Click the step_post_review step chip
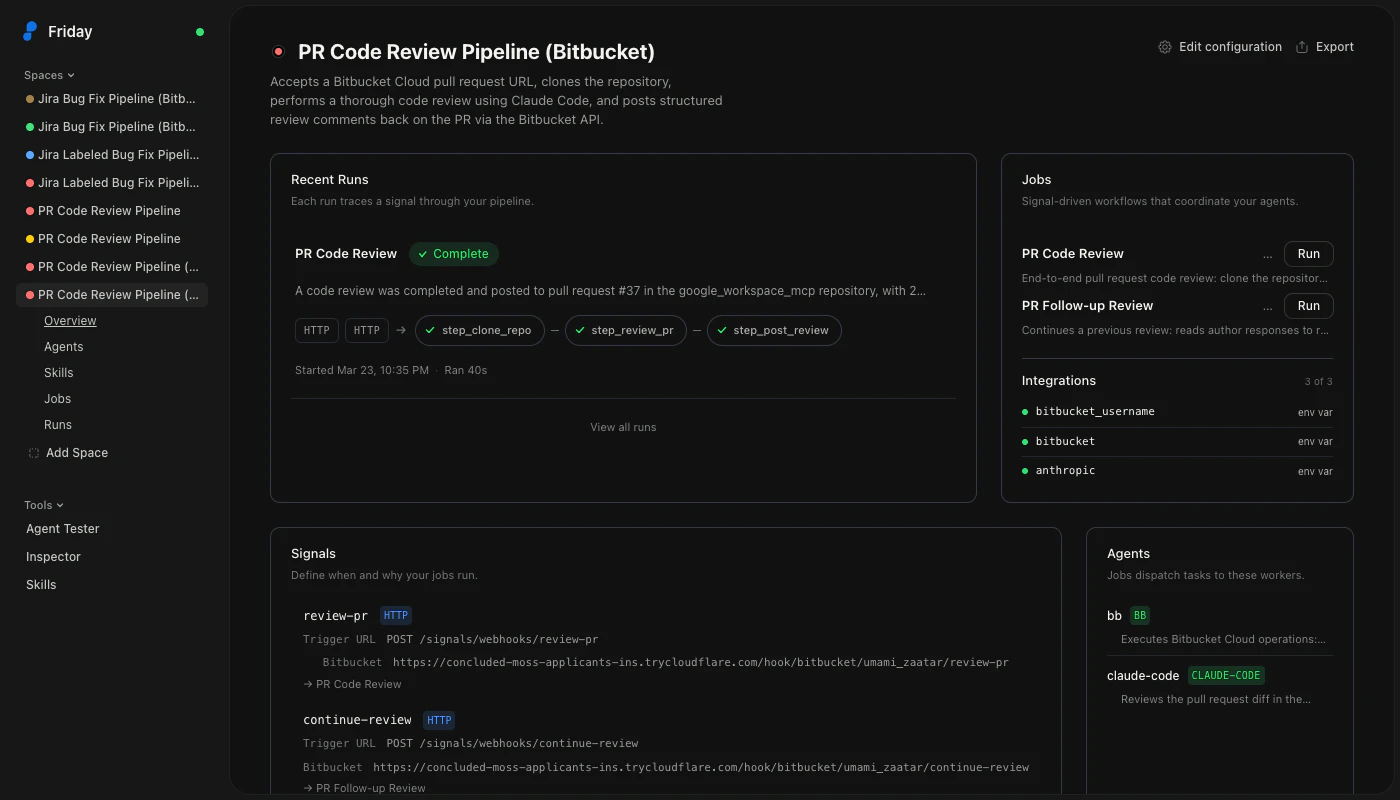The image size is (1400, 800). [774, 330]
